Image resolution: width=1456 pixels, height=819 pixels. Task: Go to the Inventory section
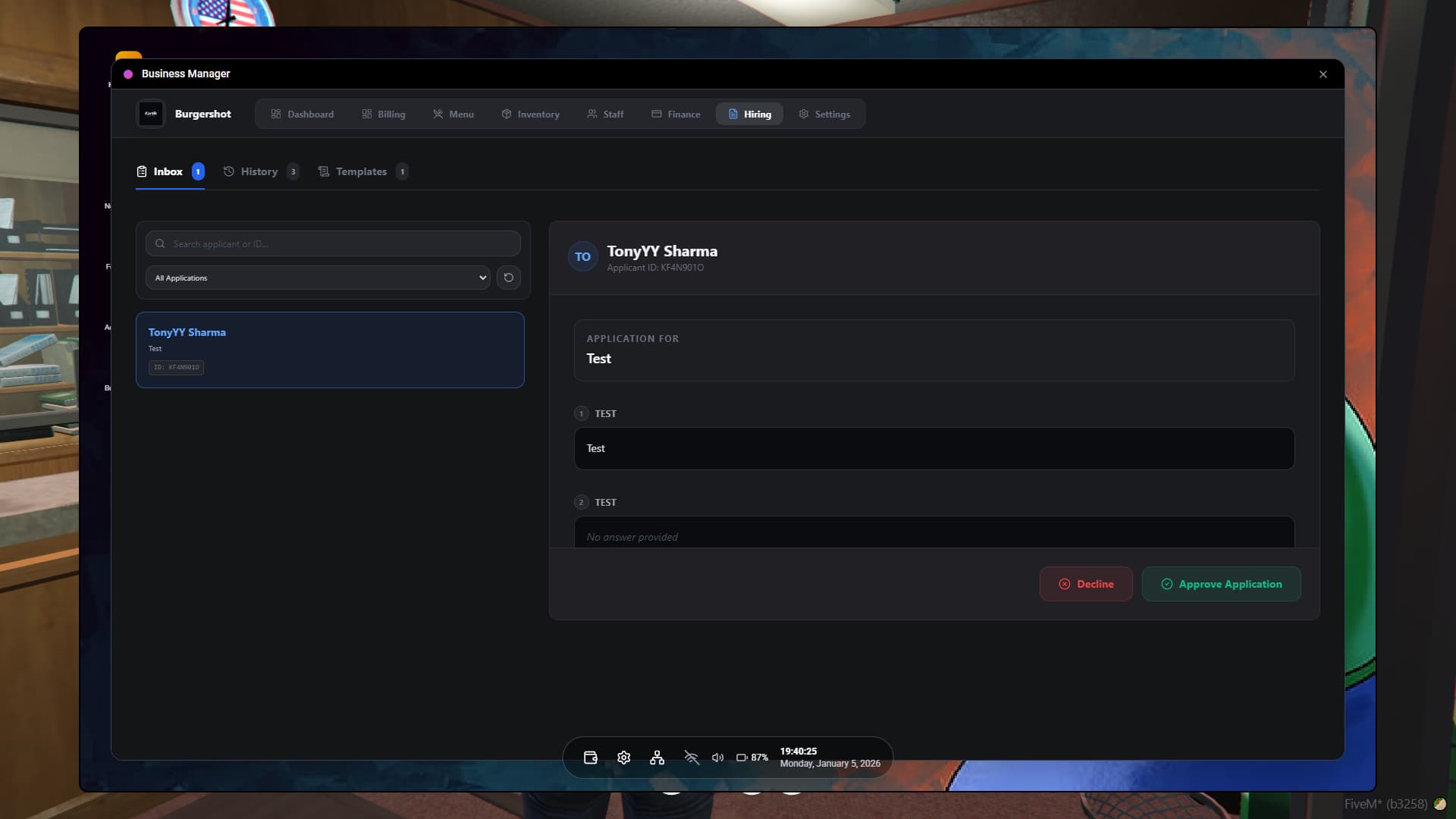click(530, 114)
